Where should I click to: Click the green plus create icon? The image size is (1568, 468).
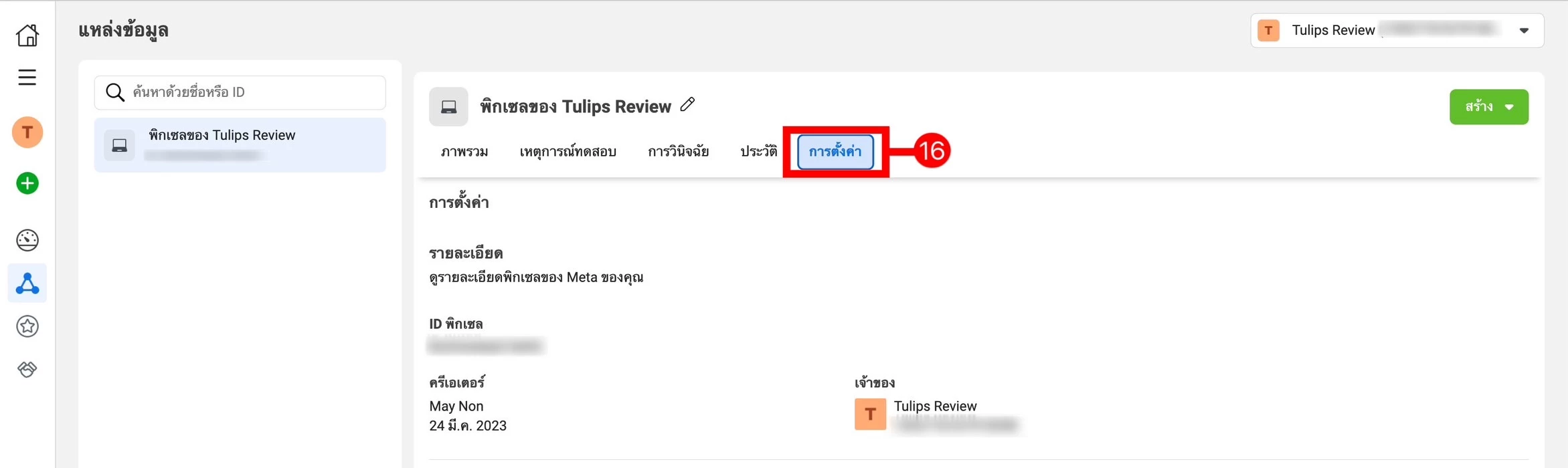pos(27,183)
